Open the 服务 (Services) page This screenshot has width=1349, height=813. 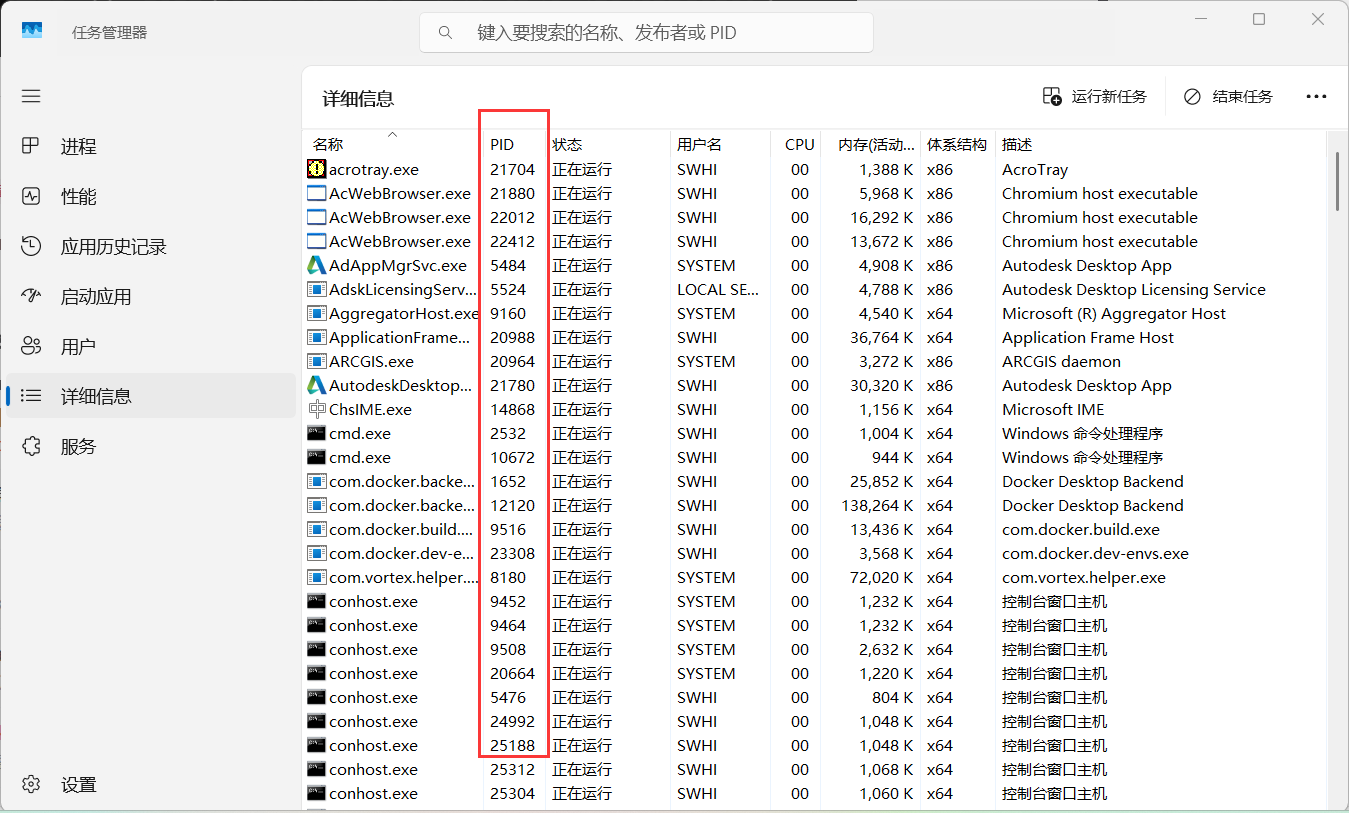click(x=150, y=447)
